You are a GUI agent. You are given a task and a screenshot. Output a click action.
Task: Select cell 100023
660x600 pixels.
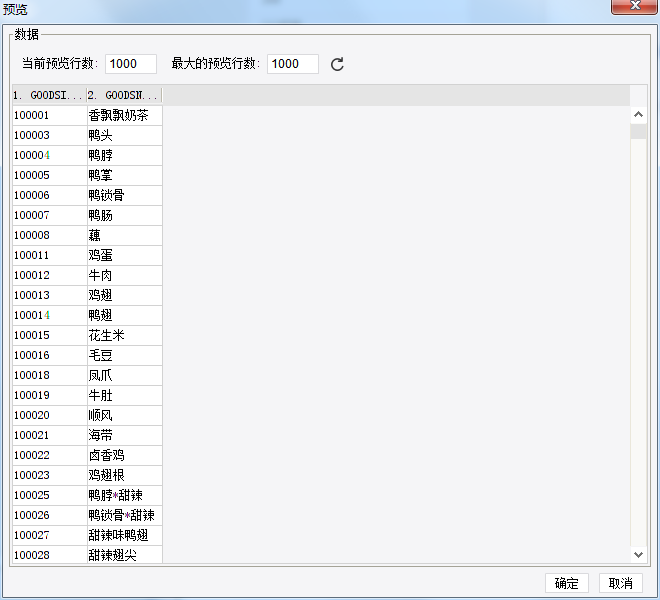50,475
